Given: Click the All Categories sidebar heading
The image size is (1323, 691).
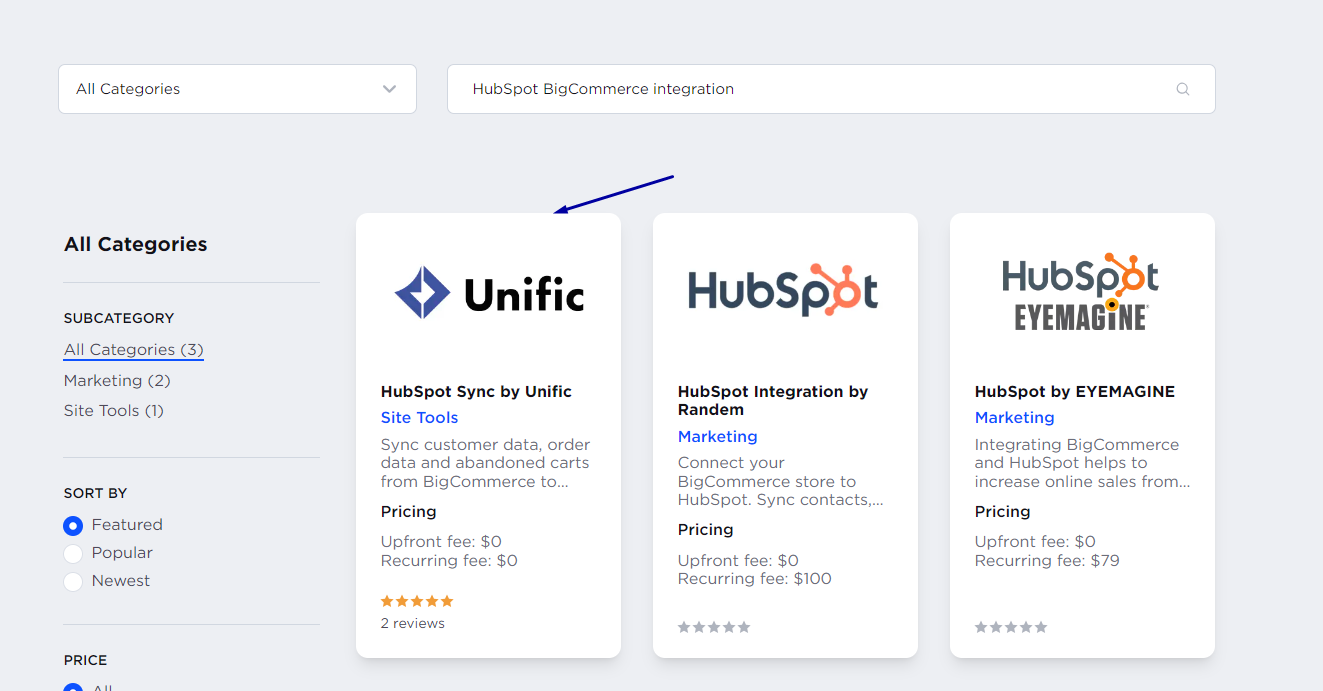Looking at the screenshot, I should [x=136, y=245].
